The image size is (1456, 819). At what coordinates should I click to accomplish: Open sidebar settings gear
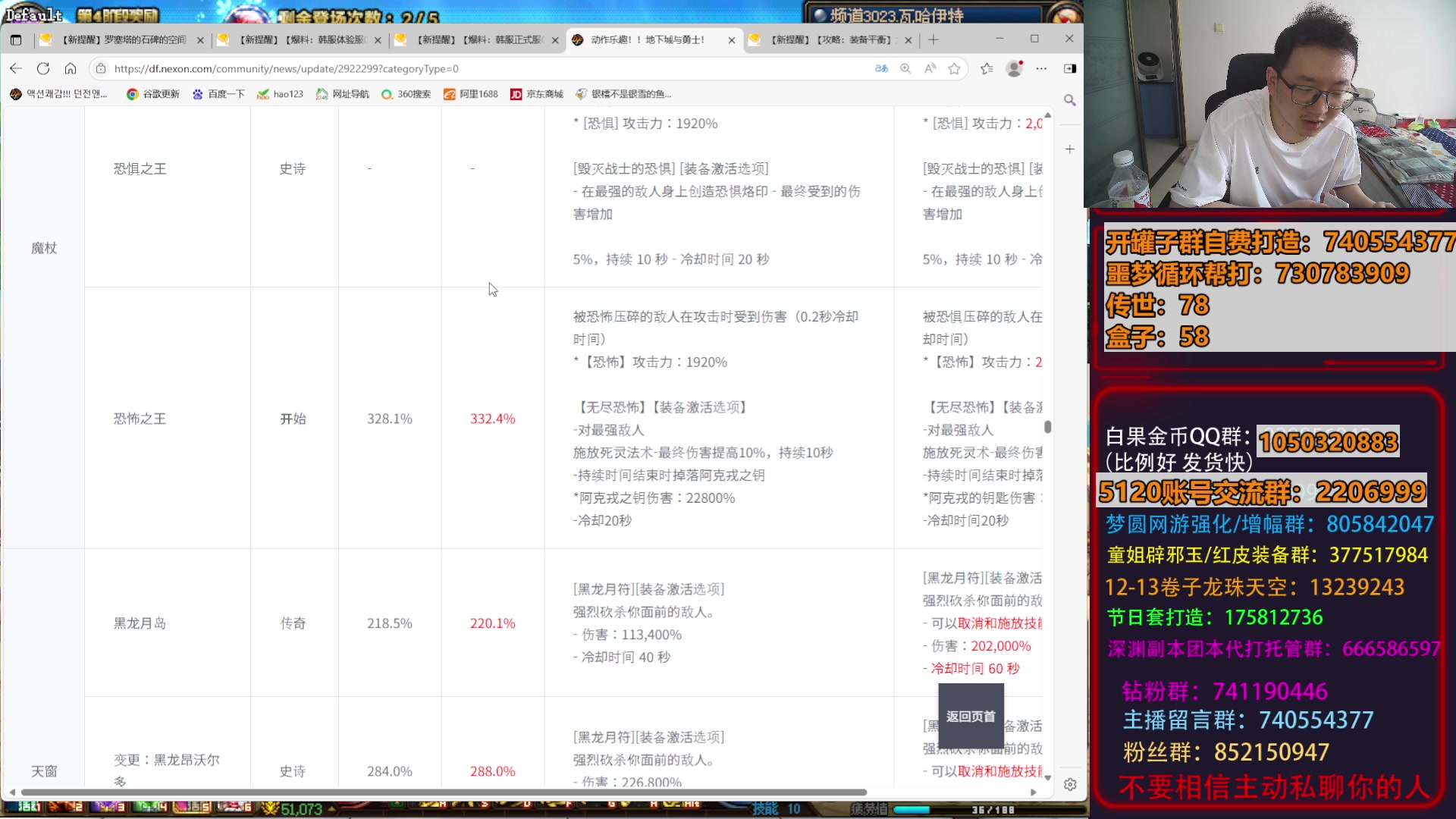1070,785
